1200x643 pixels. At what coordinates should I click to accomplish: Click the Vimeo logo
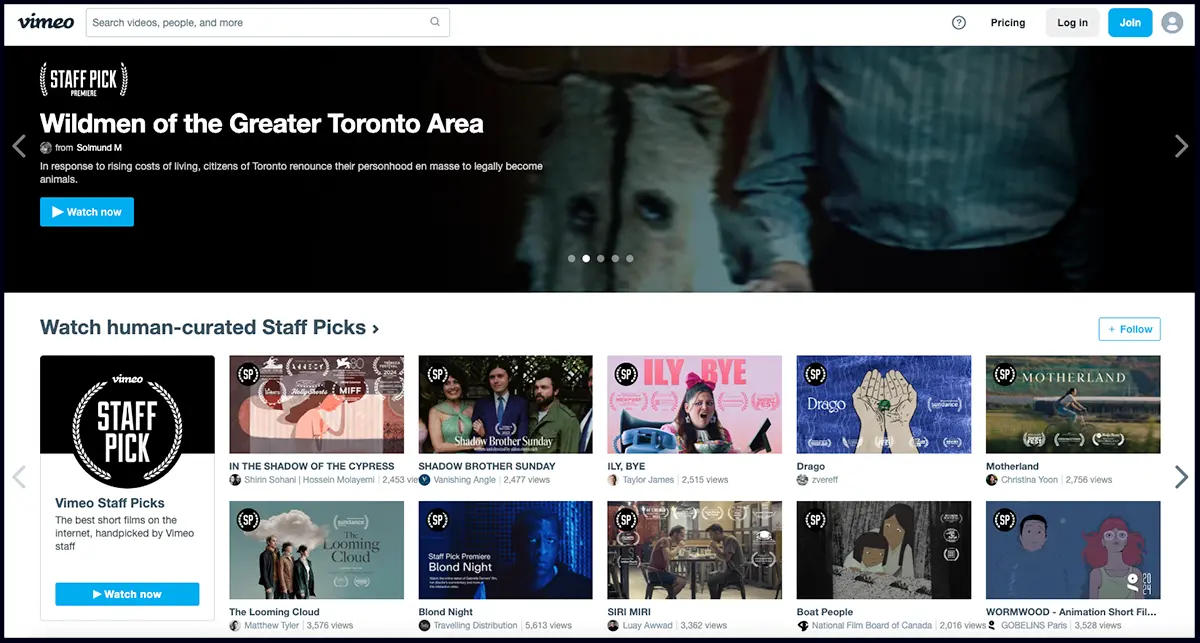click(x=46, y=22)
